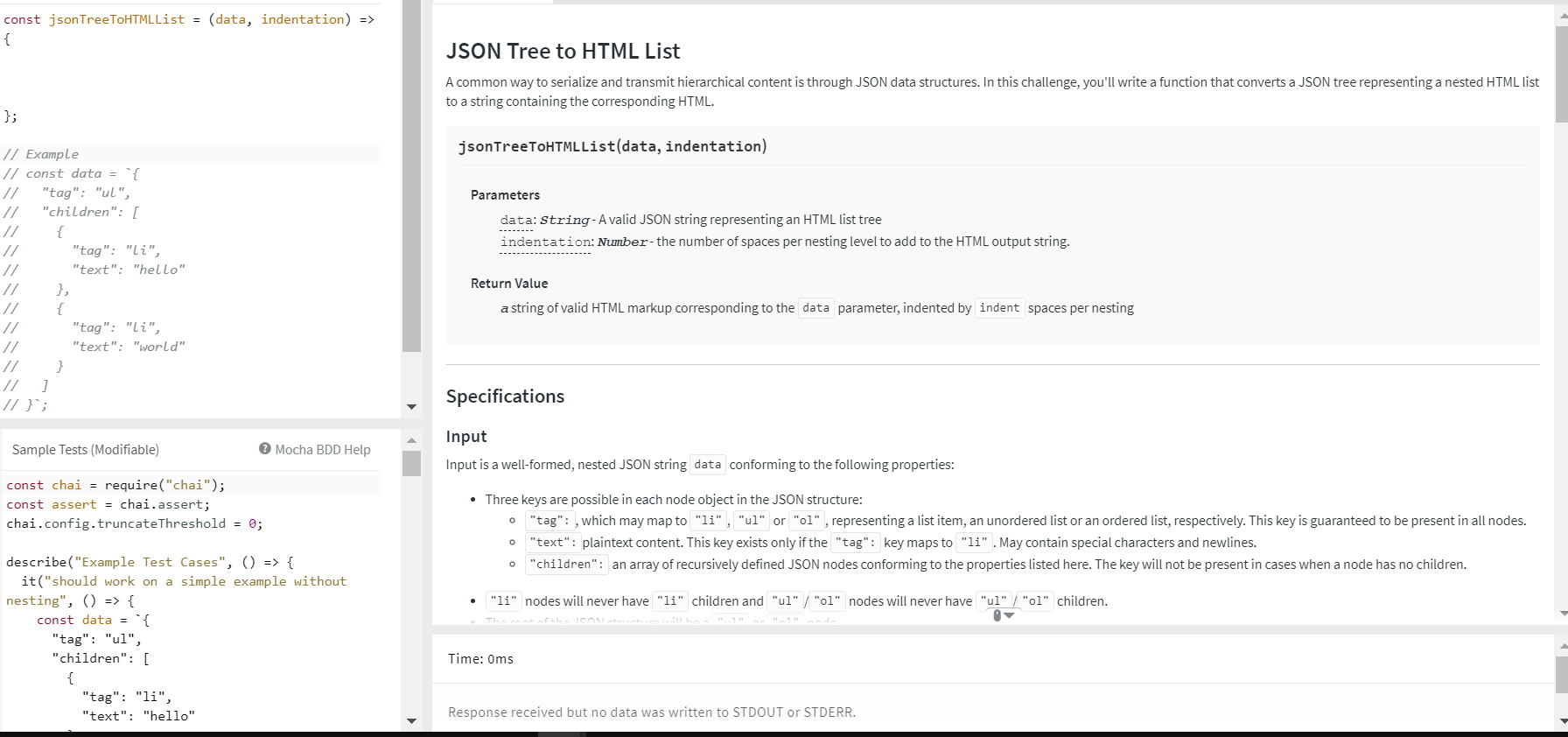
Task: Click the 'Sample Tests (Modifiable)' panel label
Action: (86, 449)
